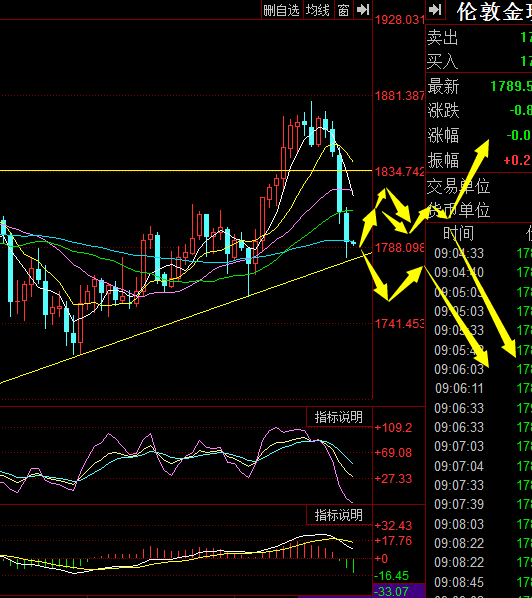Click the 买入 buy row
Image resolution: width=532 pixels, height=598 pixels.
479,61
